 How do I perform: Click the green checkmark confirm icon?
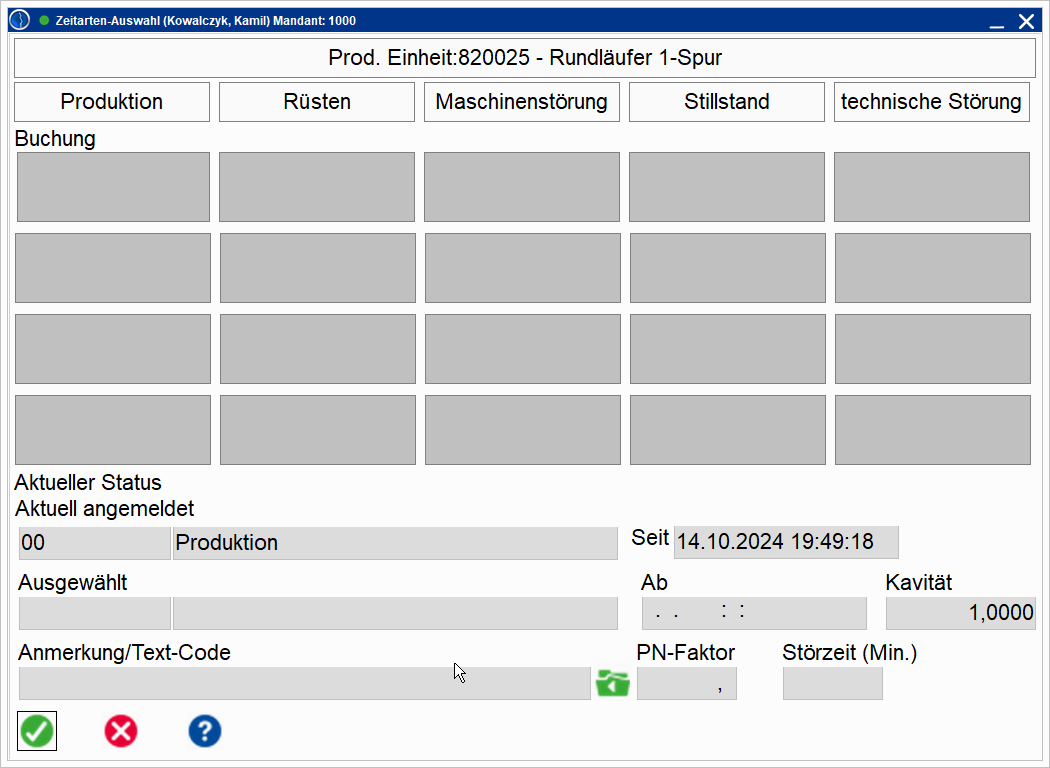tap(37, 732)
